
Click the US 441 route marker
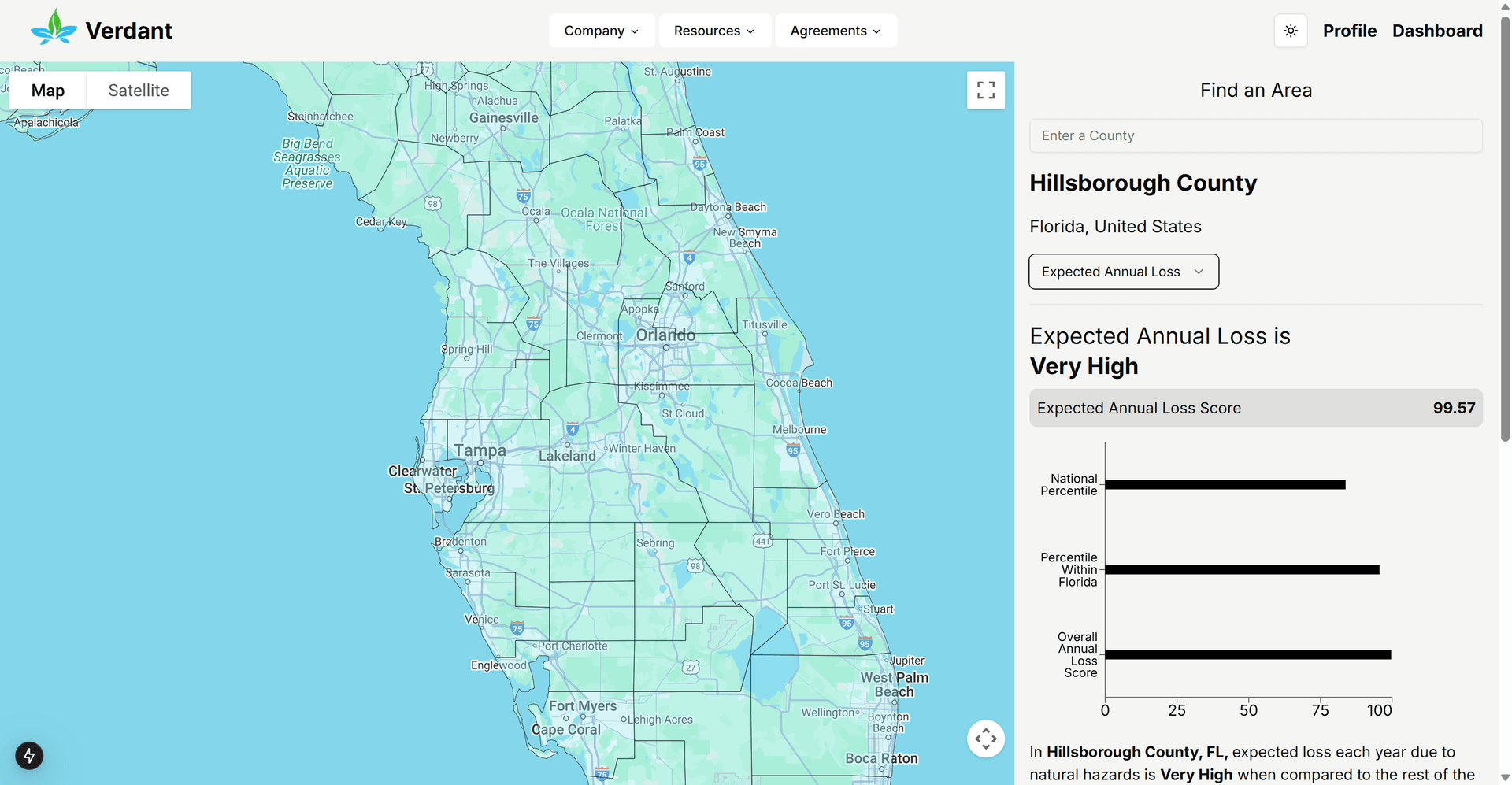(x=762, y=541)
